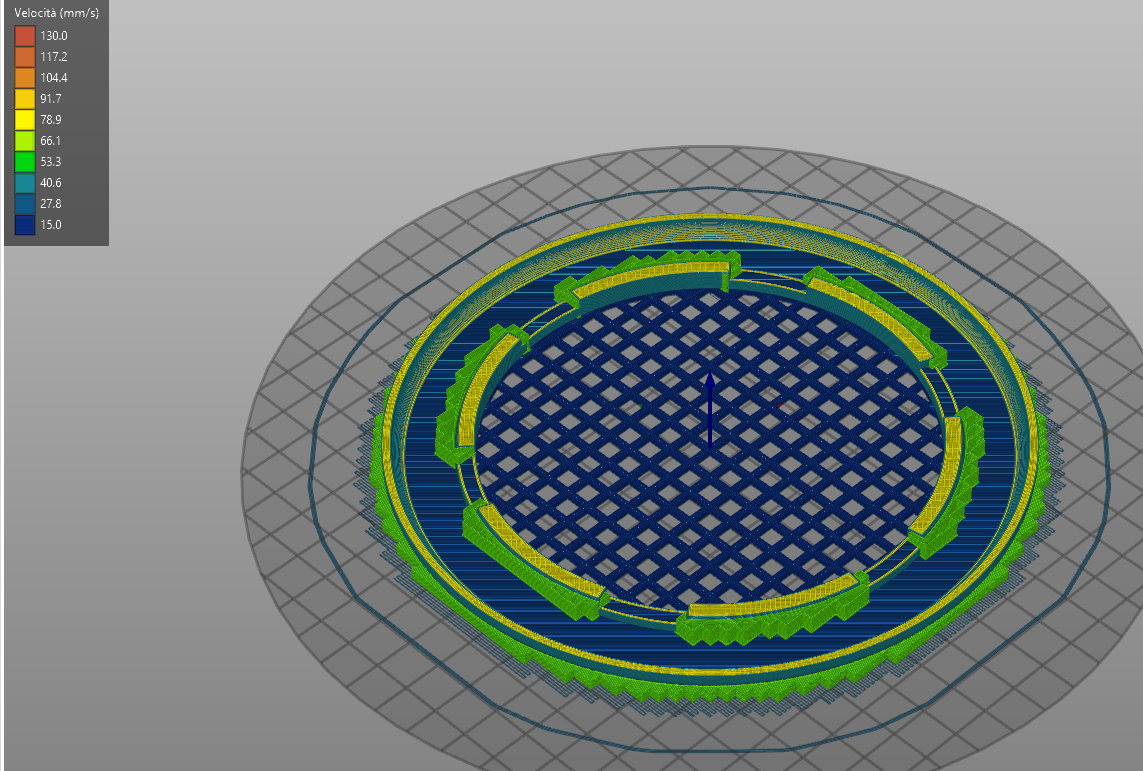Click the 15.0 dark blue legend swatch
1143x771 pixels.
point(25,224)
